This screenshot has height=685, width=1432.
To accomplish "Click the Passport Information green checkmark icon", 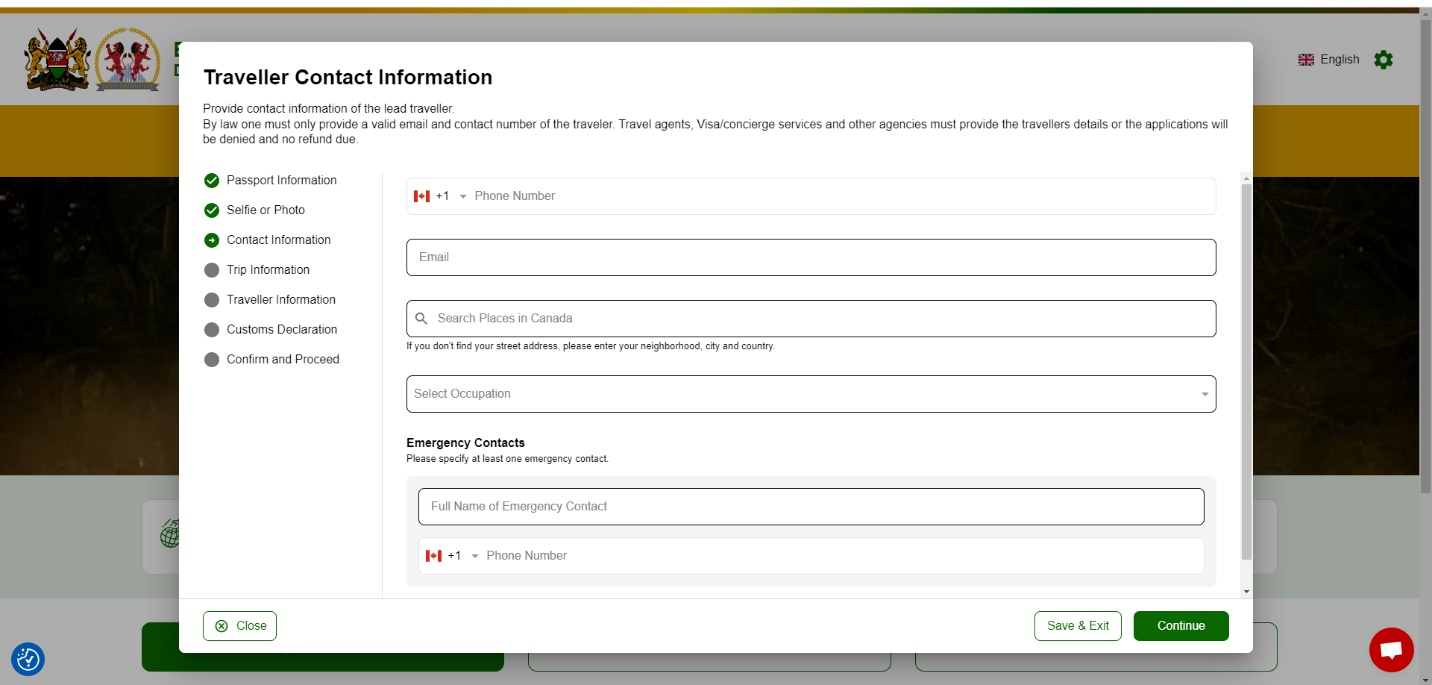I will tap(211, 181).
